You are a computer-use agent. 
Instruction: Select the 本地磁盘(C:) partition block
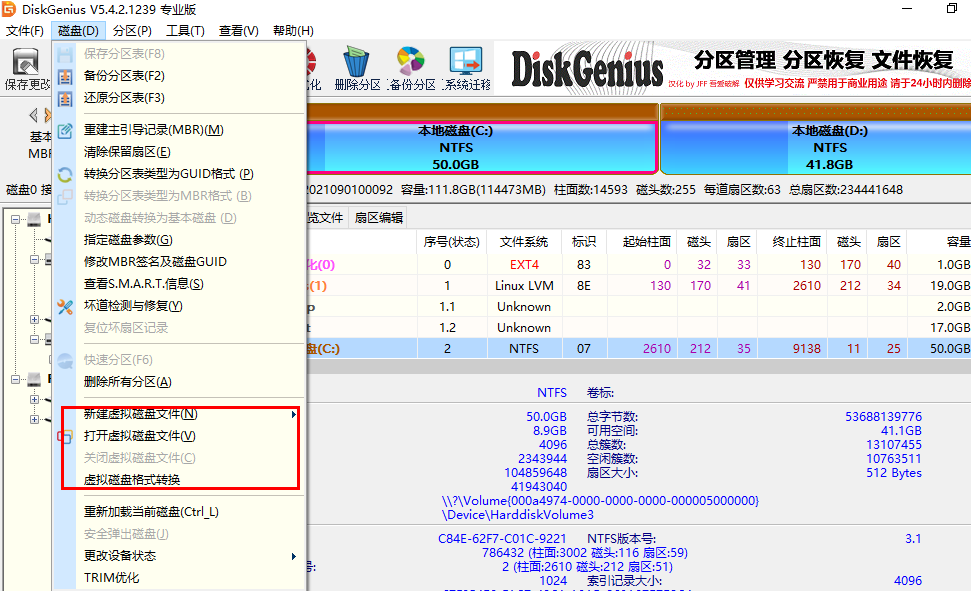[x=482, y=147]
